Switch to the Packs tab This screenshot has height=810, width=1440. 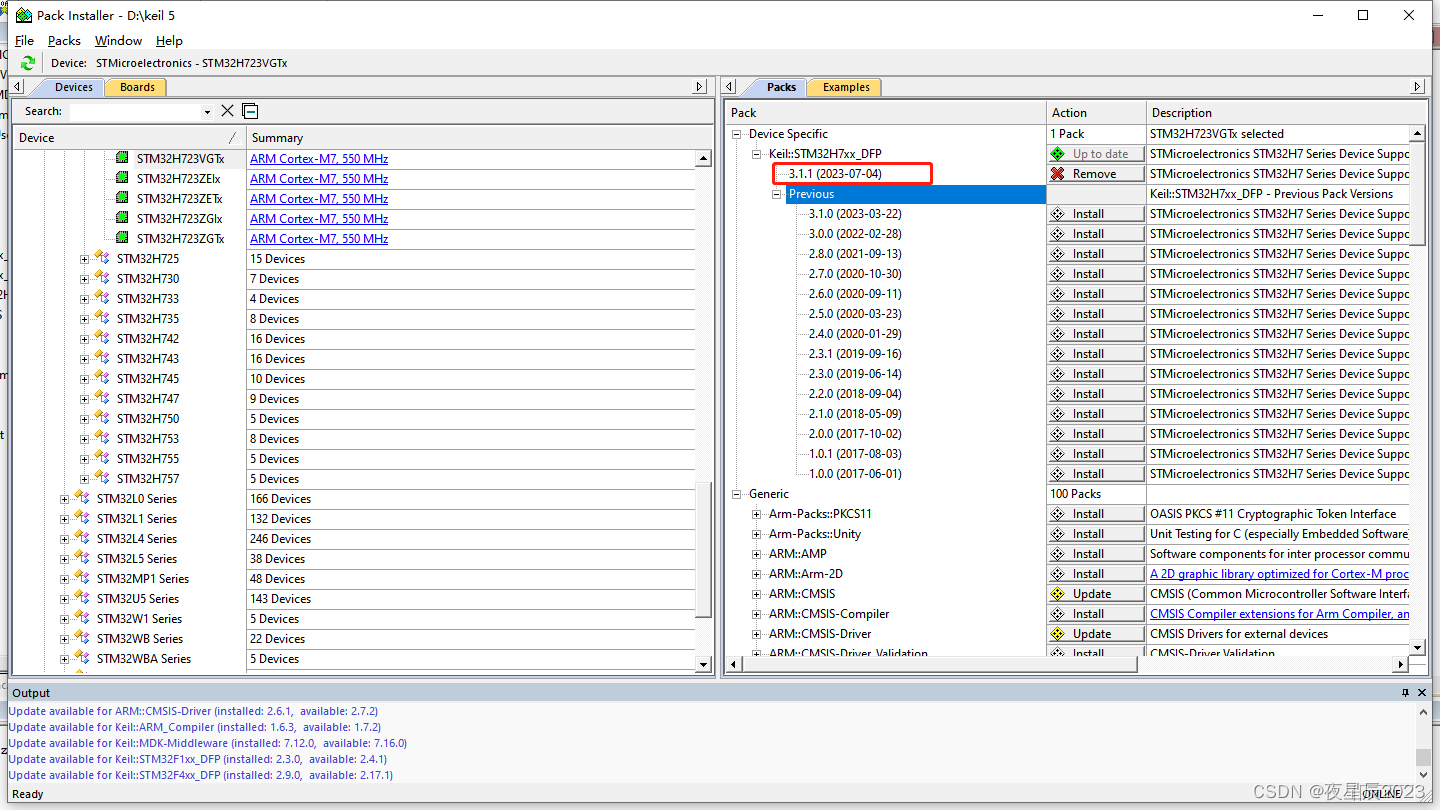(780, 87)
